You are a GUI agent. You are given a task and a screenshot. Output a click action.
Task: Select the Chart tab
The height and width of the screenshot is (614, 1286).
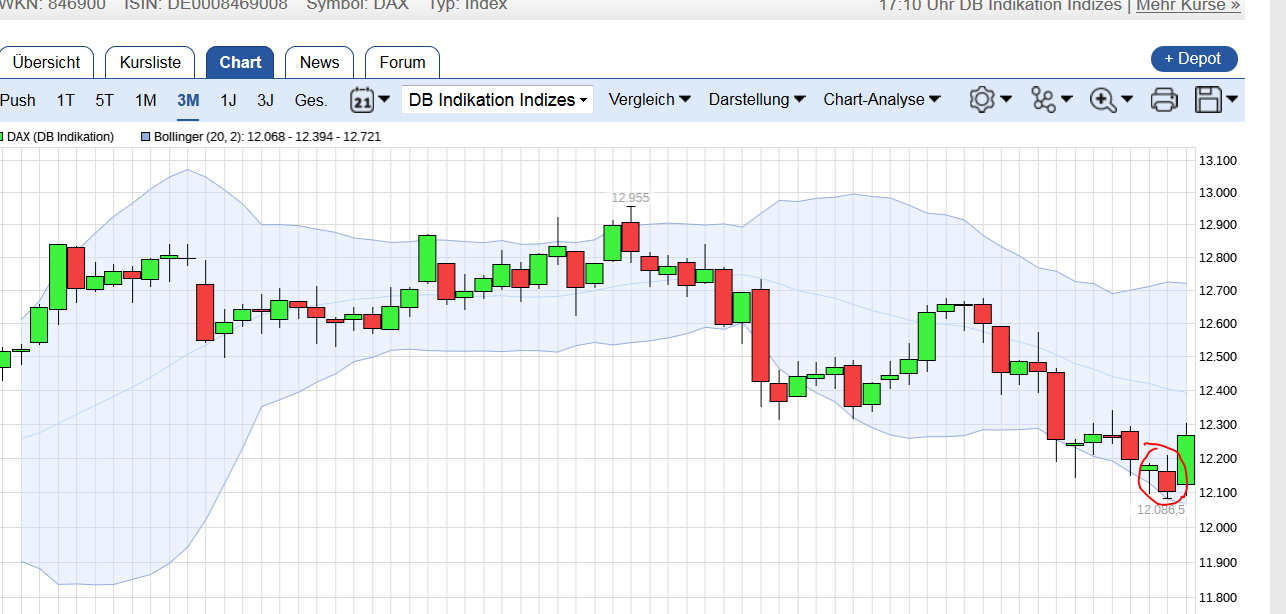pyautogui.click(x=240, y=62)
